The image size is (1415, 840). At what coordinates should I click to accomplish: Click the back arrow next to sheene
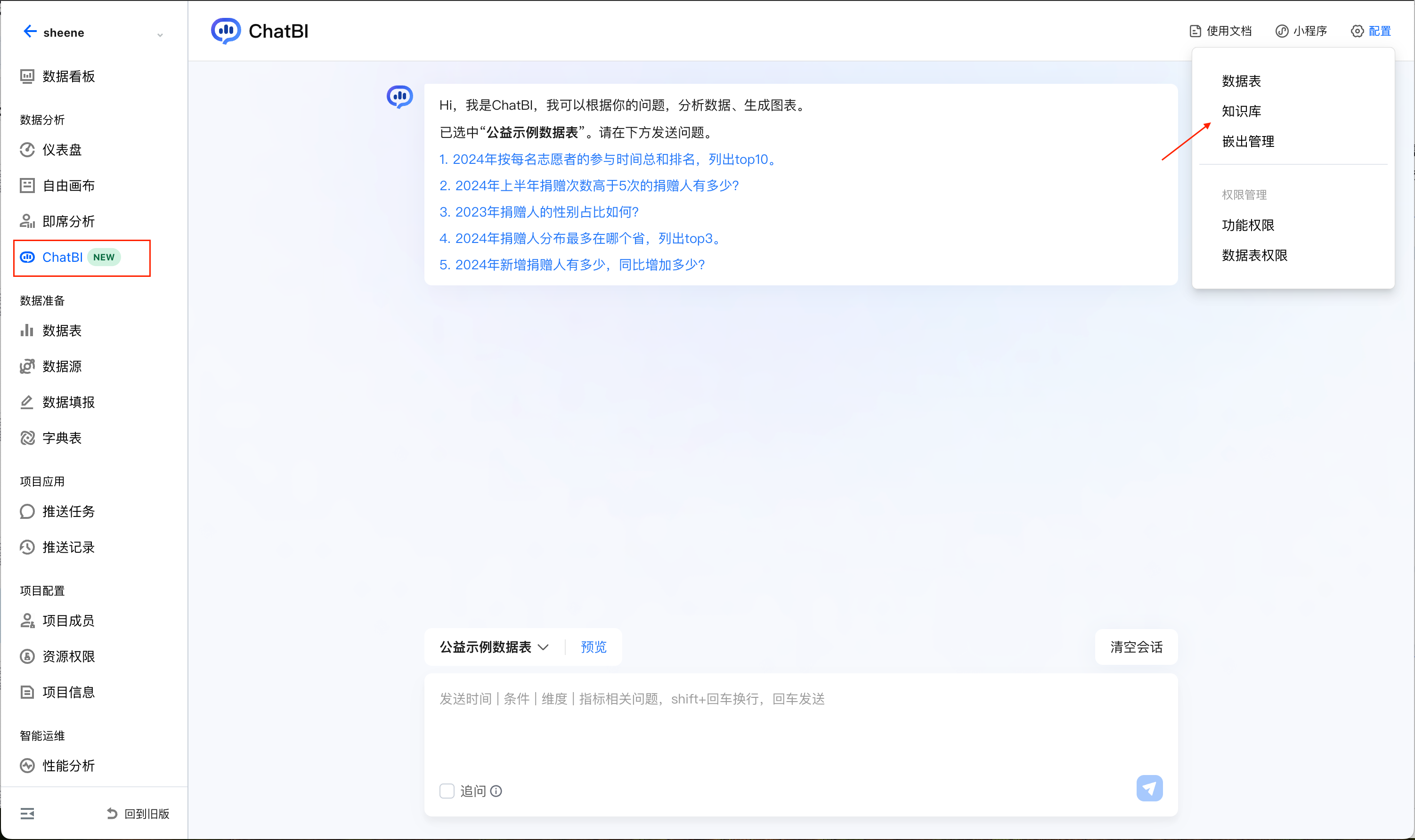click(30, 32)
